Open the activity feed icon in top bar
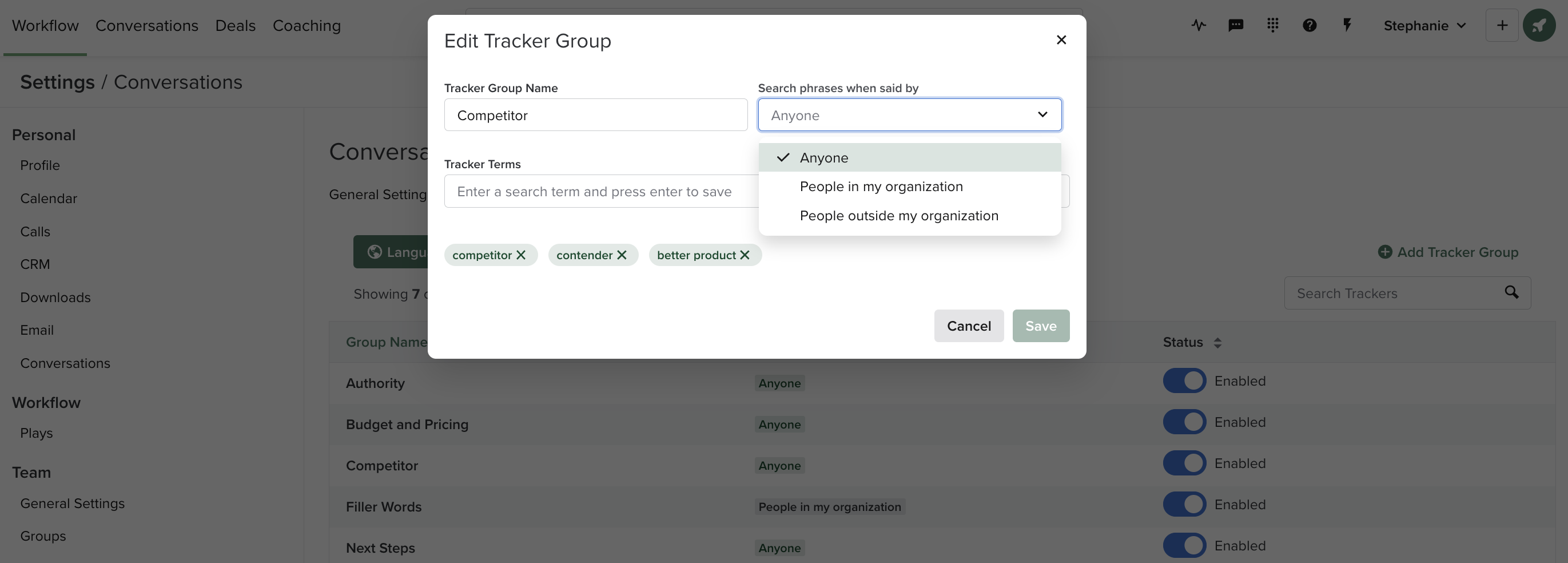Viewport: 1568px width, 563px height. [1199, 25]
